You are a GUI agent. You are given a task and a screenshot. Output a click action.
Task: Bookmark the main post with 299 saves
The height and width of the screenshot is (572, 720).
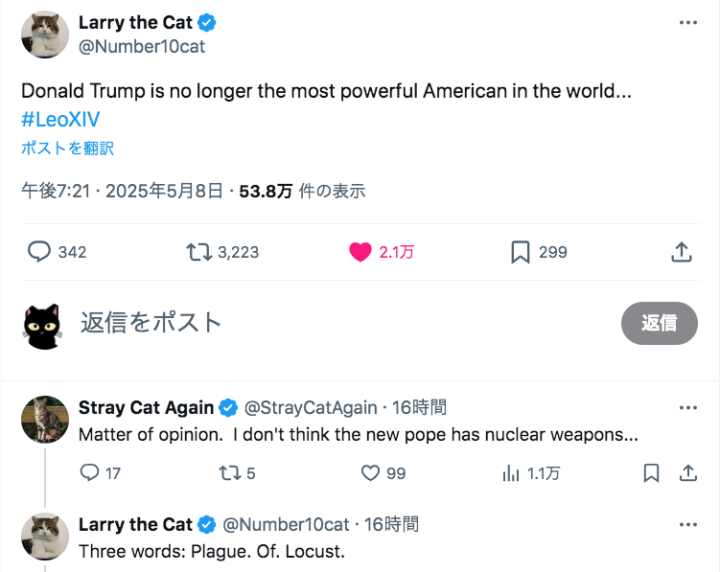pos(520,252)
